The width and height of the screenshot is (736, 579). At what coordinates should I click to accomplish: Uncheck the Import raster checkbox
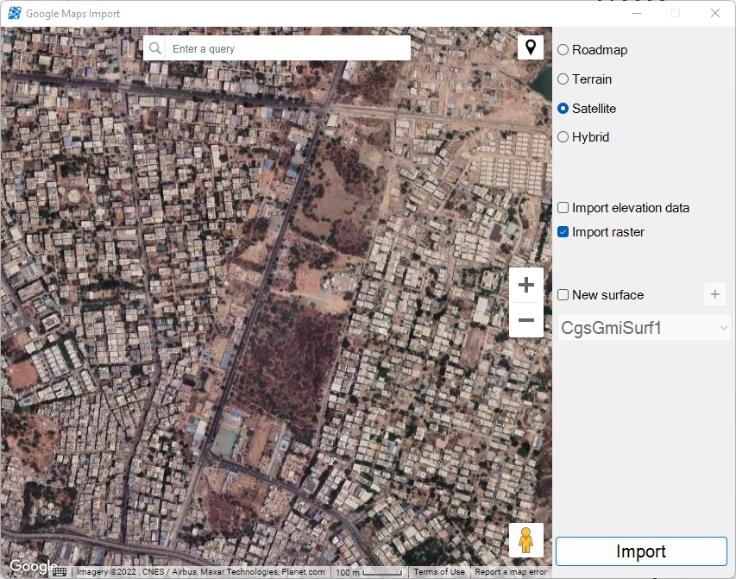point(563,232)
